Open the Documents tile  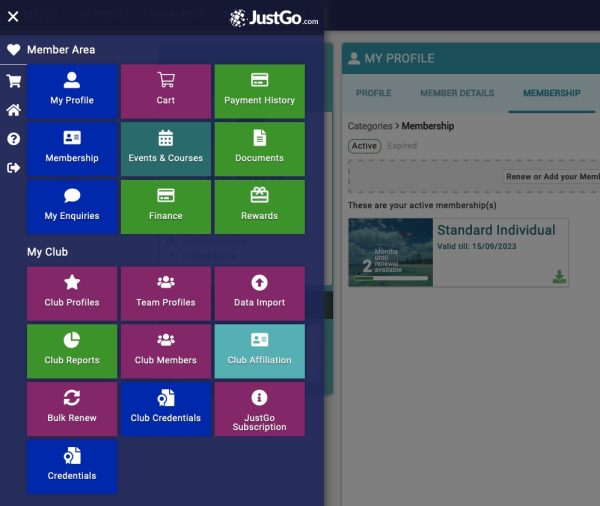(x=259, y=149)
